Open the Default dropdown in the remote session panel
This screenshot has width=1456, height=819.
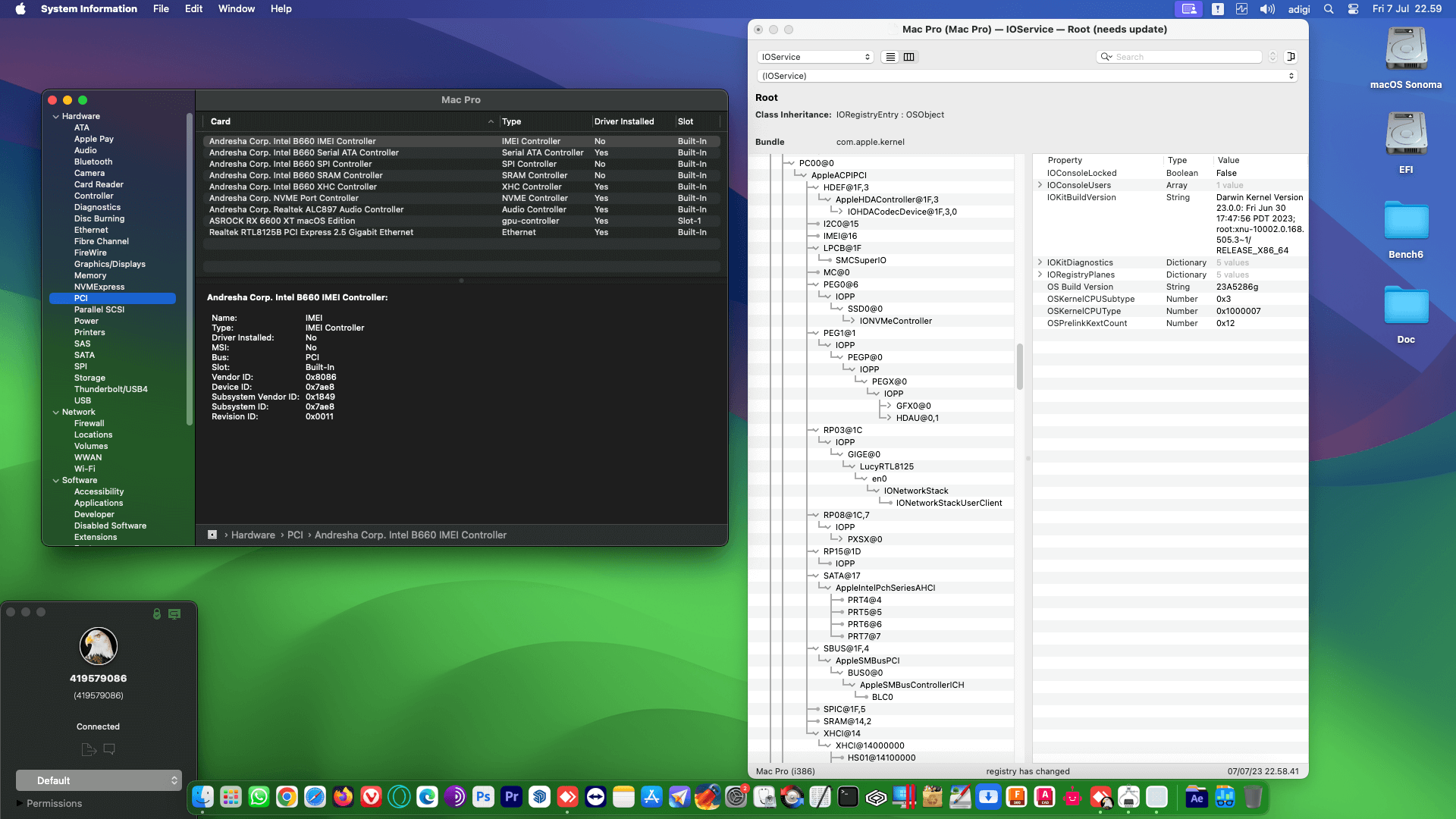[99, 780]
